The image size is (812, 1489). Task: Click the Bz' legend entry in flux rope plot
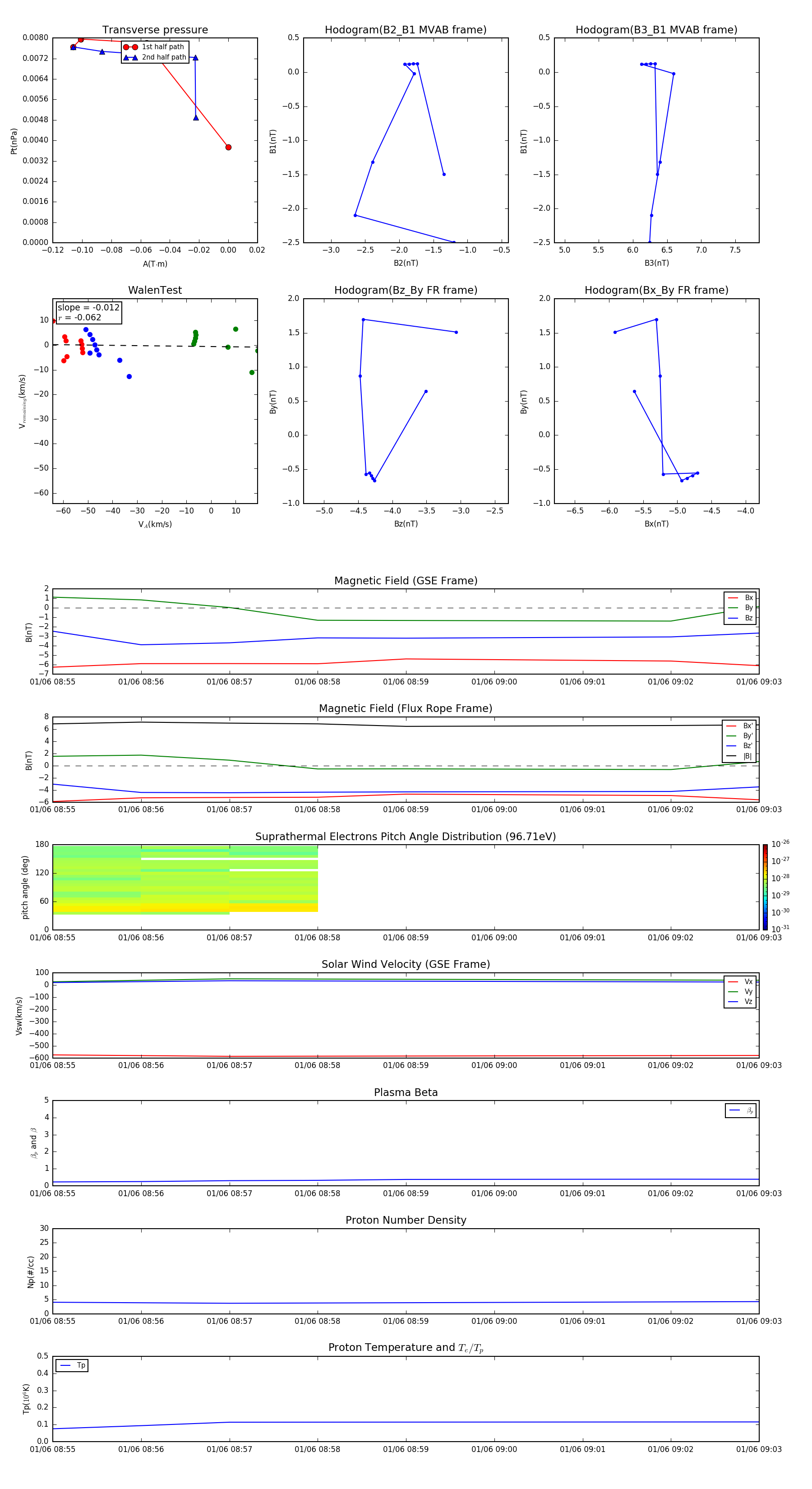[x=739, y=746]
